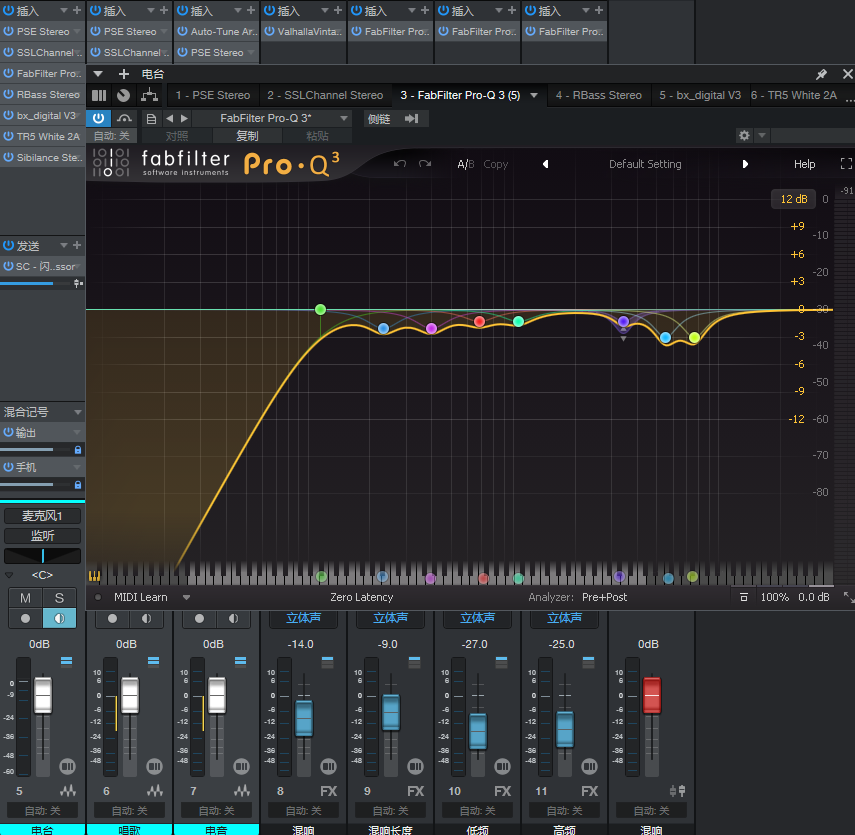Load next Pro-Q preset with right arrow
The image size is (855, 835).
pos(745,164)
